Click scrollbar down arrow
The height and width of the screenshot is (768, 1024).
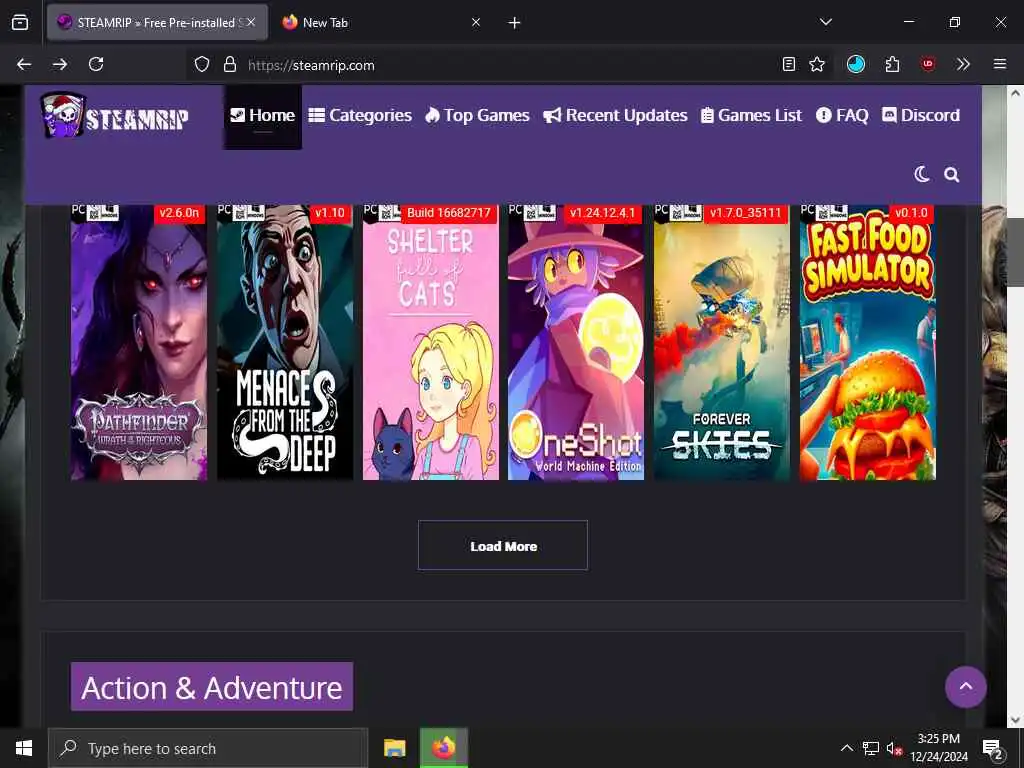pos(1015,720)
